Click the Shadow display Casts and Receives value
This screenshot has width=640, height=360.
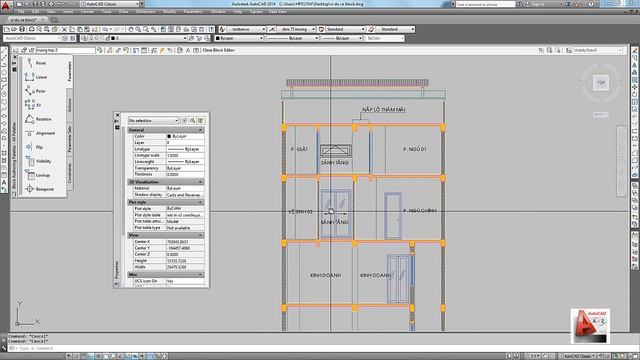point(185,195)
